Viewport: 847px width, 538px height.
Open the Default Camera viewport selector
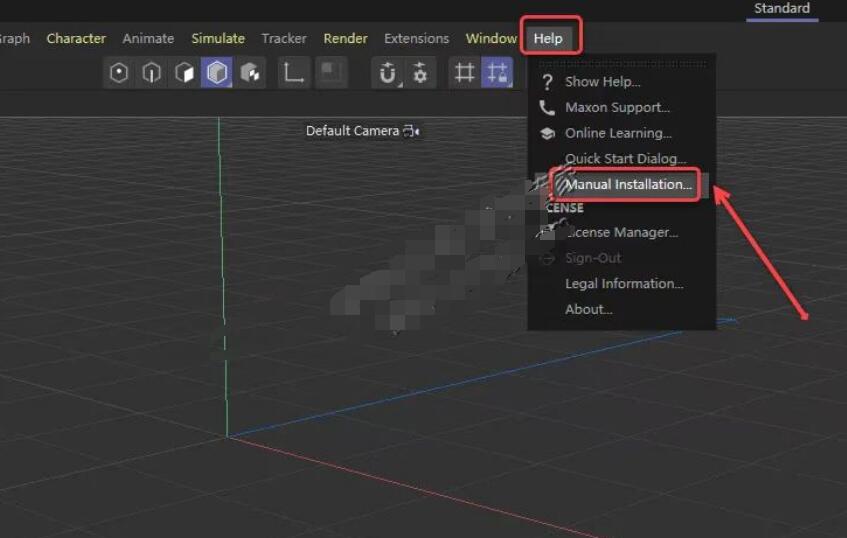pos(362,131)
